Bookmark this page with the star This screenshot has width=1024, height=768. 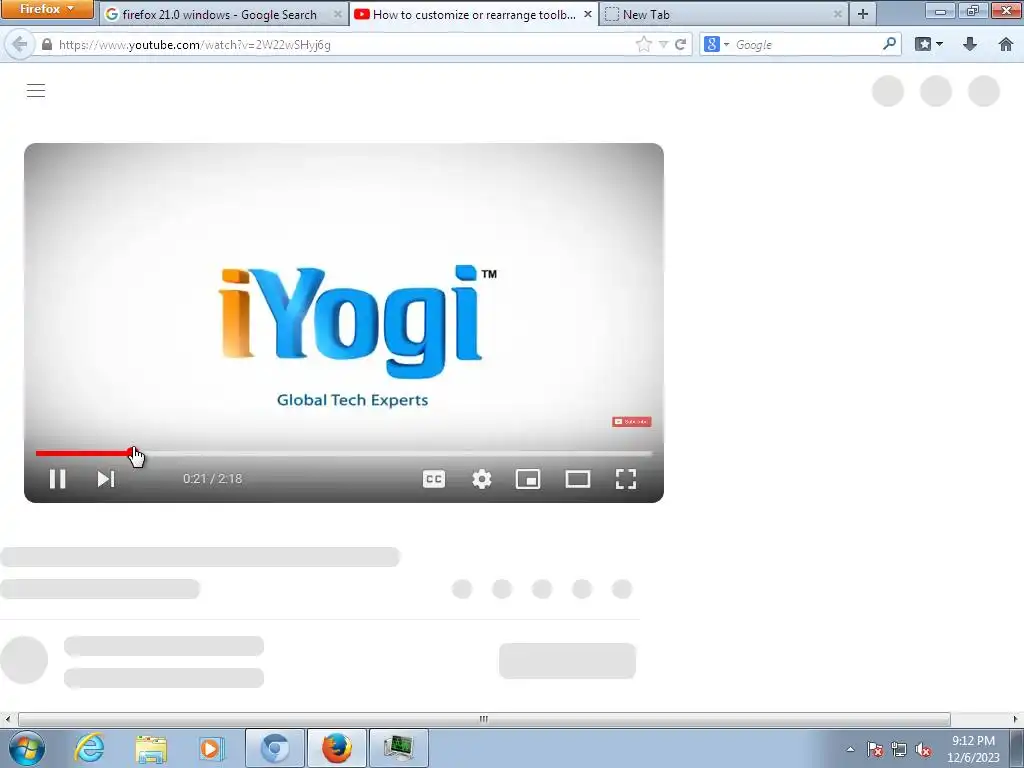point(643,44)
